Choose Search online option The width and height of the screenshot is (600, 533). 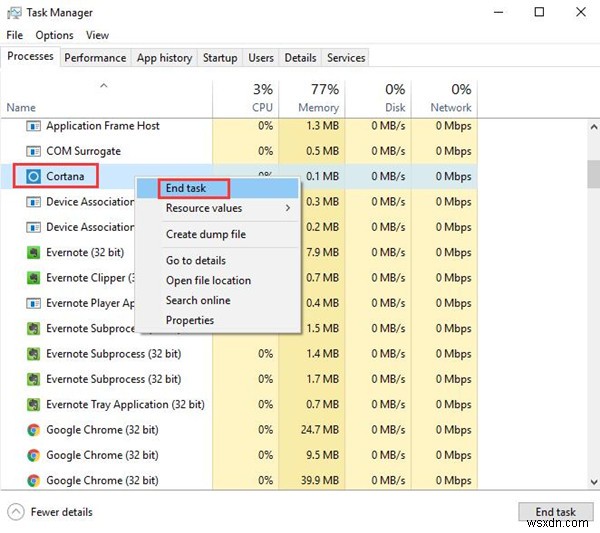click(217, 300)
